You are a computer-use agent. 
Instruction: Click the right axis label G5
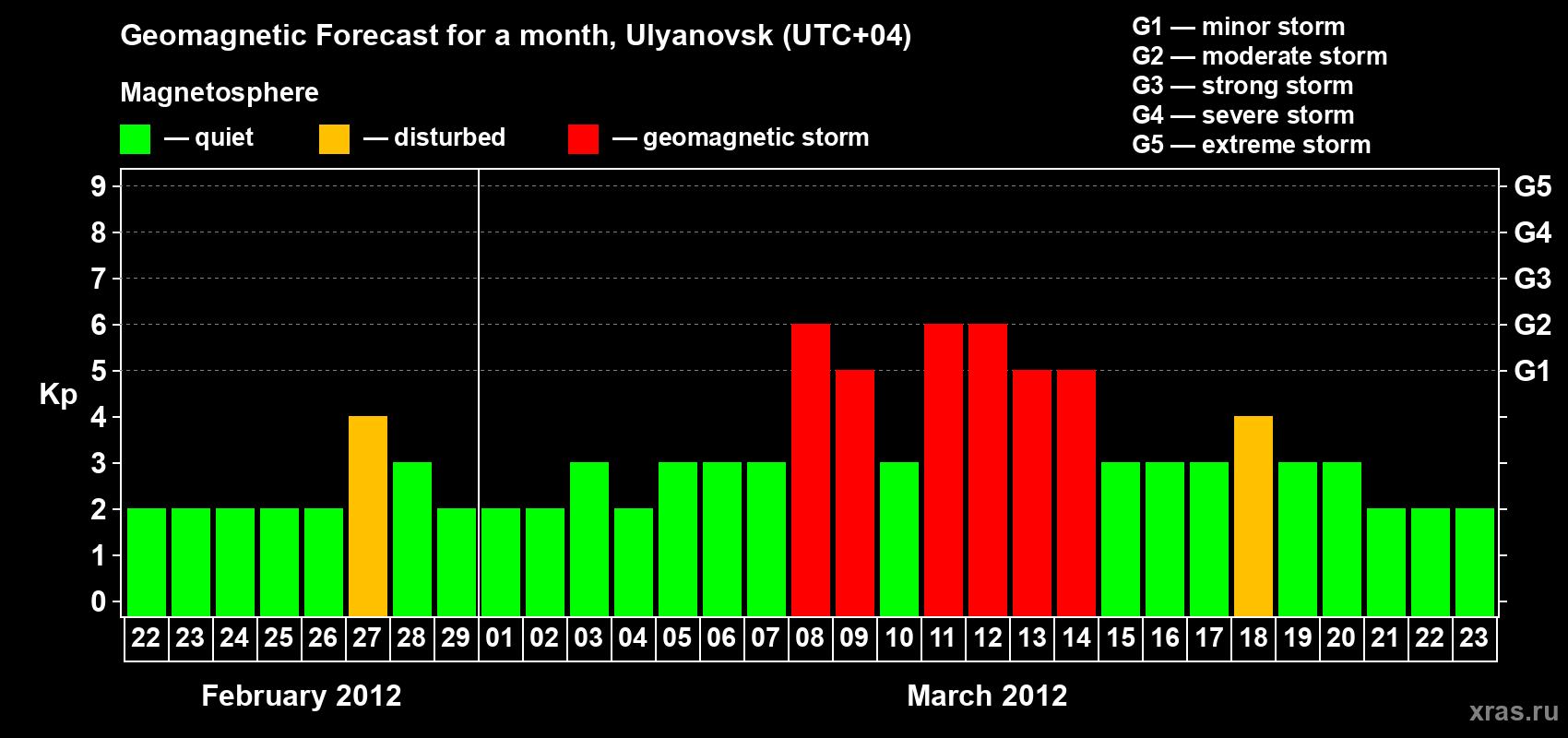1533,186
